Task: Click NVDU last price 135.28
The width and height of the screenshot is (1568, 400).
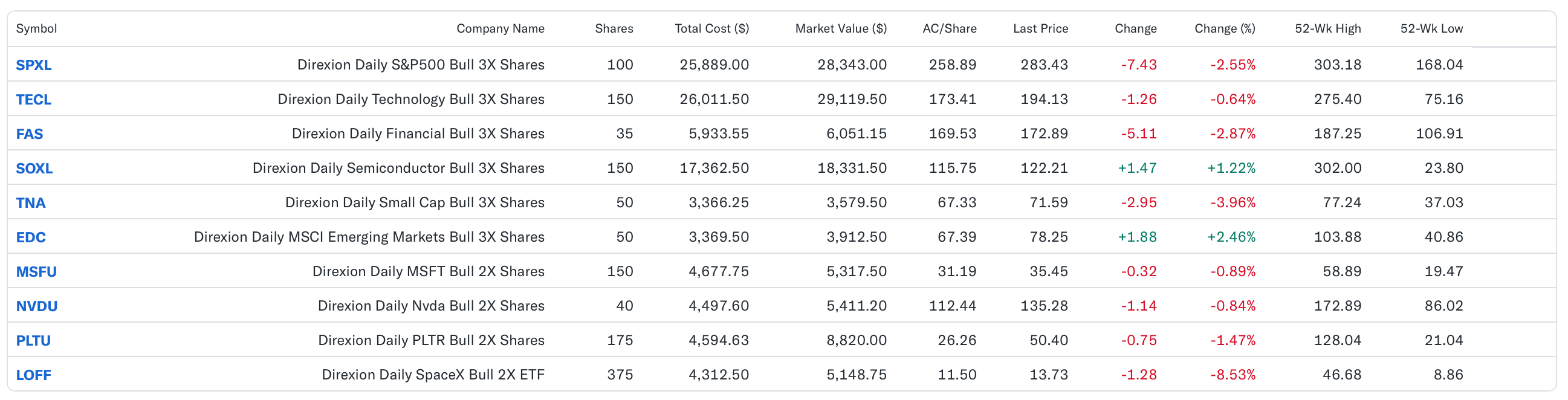Action: click(1044, 306)
